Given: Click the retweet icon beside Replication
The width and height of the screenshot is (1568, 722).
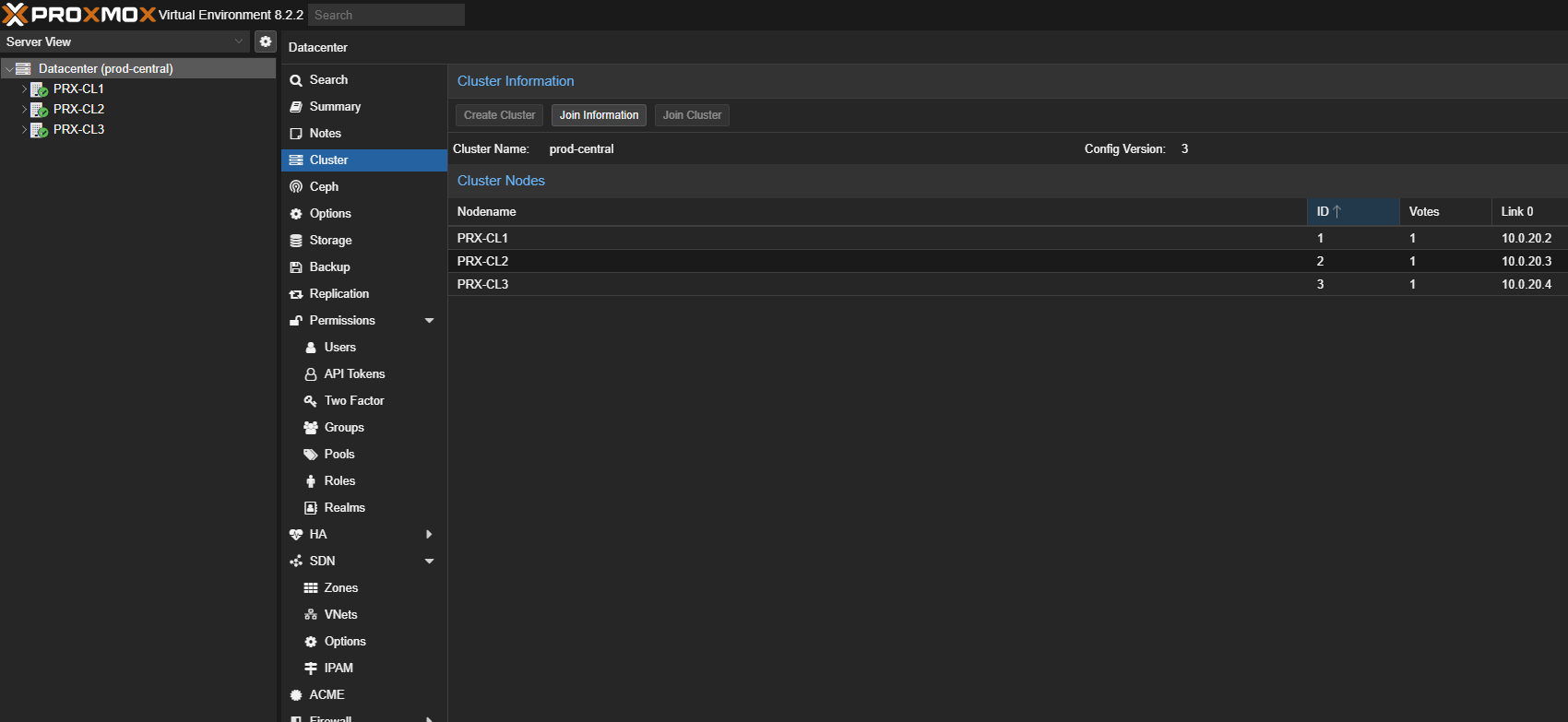Looking at the screenshot, I should [296, 294].
